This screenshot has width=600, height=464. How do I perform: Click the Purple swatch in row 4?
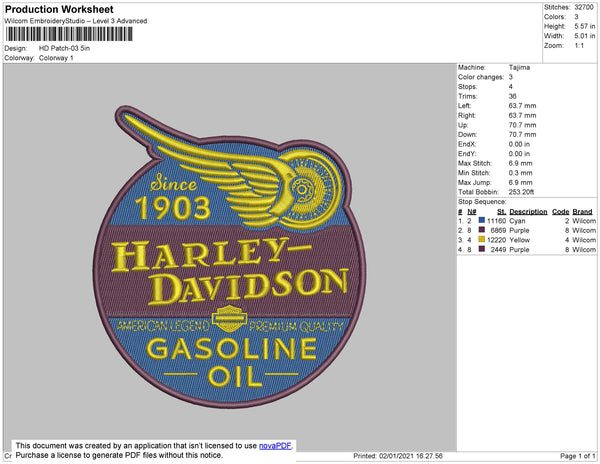tap(482, 249)
